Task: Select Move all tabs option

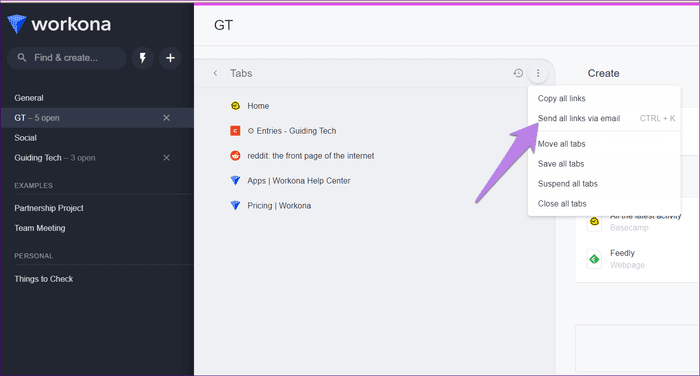Action: pos(561,144)
